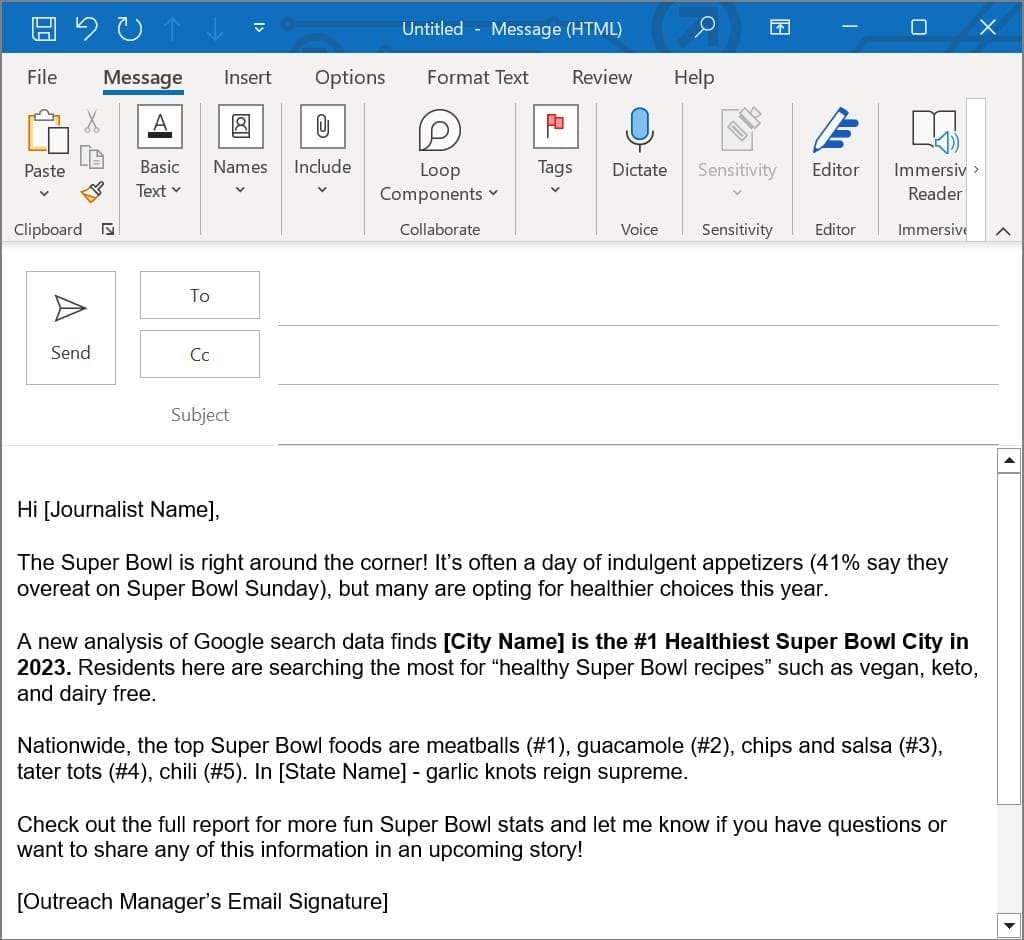
Task: Select the Format Painter brush icon
Action: click(x=92, y=192)
